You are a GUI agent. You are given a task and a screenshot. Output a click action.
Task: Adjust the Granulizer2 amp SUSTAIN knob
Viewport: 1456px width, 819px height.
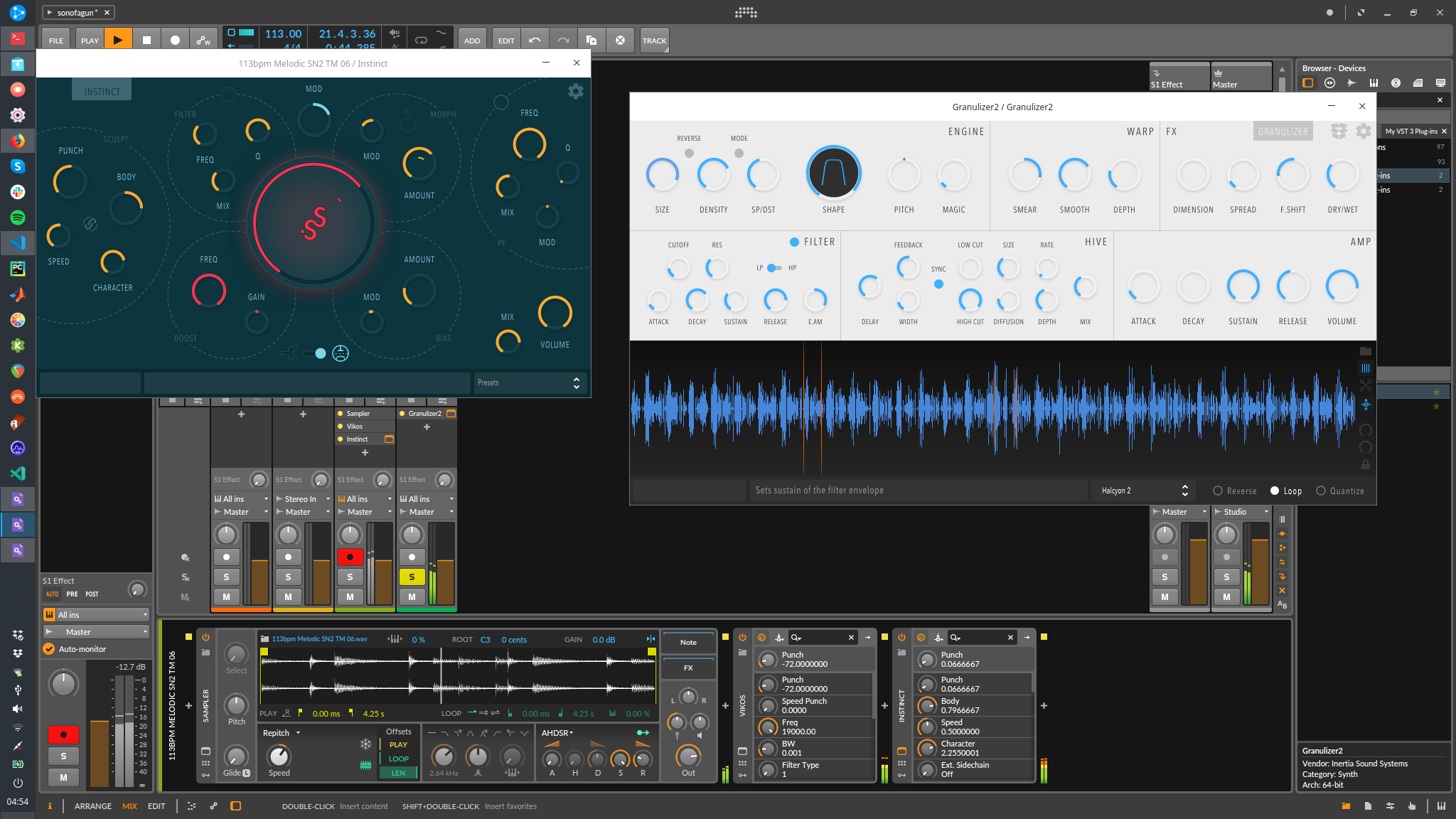tap(1243, 286)
